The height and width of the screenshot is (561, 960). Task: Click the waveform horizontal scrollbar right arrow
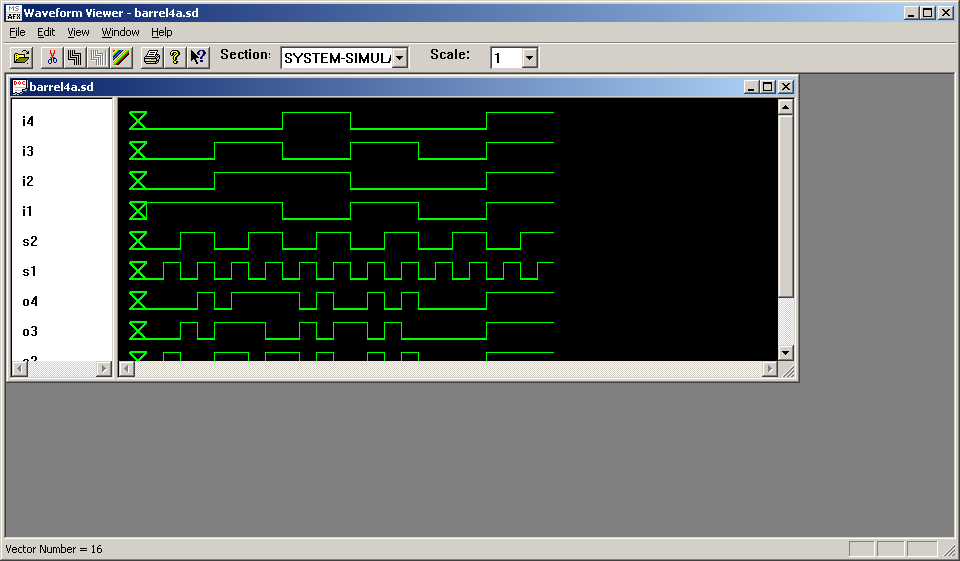[x=769, y=369]
